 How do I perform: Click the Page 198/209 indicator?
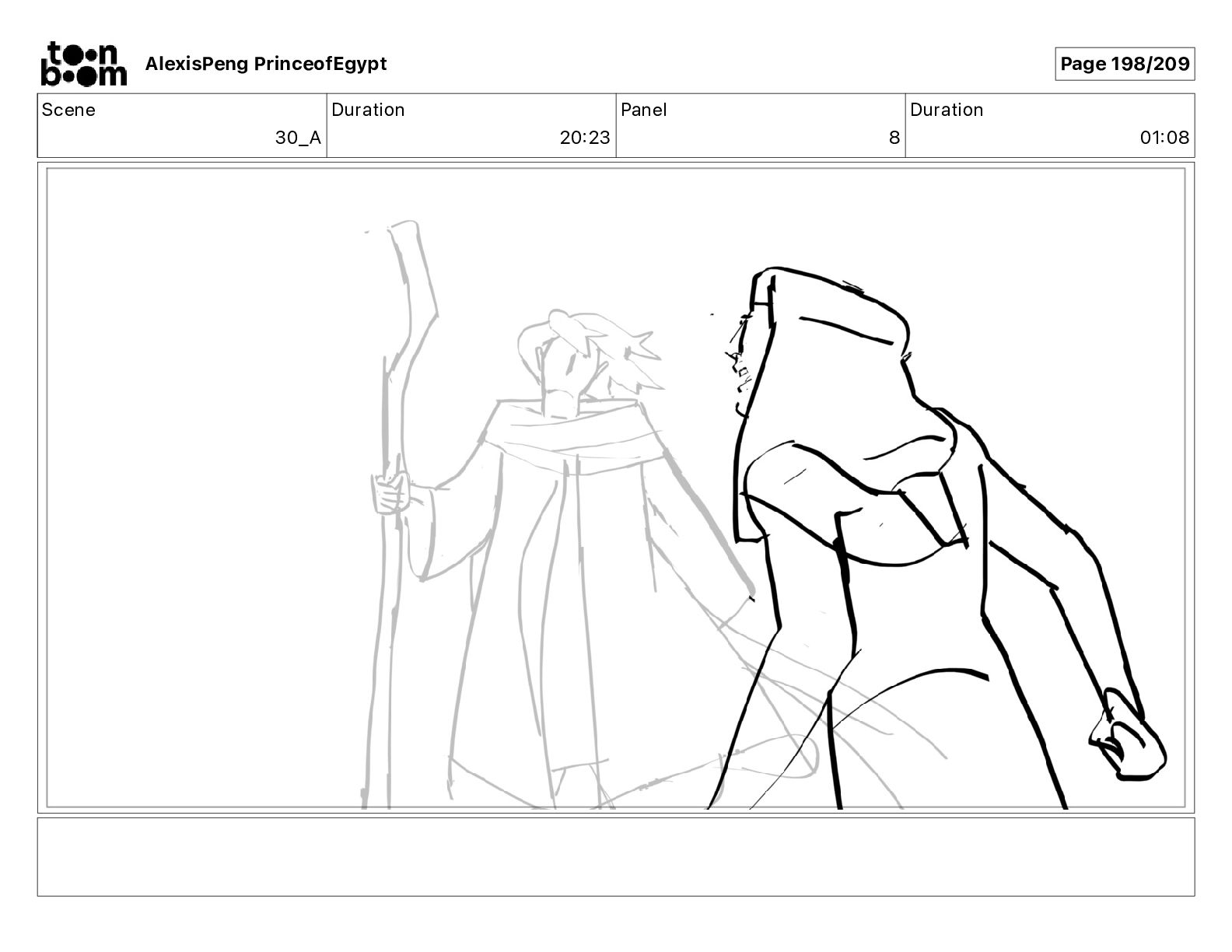pos(1125,64)
